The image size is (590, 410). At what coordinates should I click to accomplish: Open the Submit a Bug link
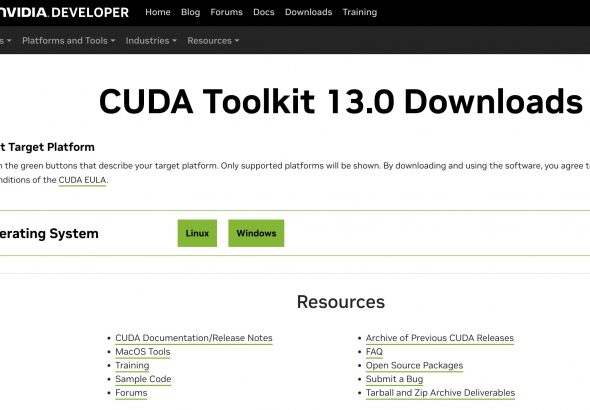point(394,379)
